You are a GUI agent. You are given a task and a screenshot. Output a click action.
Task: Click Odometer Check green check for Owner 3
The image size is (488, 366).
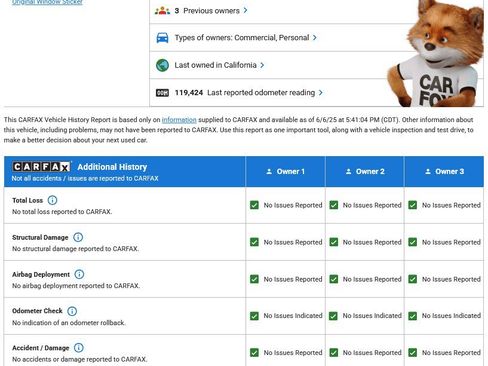pyautogui.click(x=413, y=316)
